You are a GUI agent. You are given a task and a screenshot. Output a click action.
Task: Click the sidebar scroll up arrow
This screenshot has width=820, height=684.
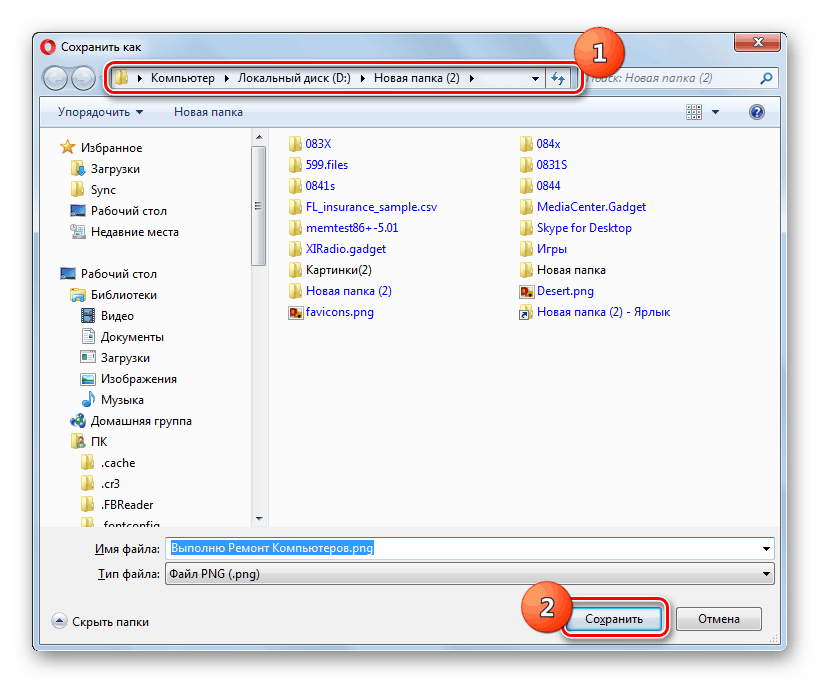pyautogui.click(x=259, y=138)
